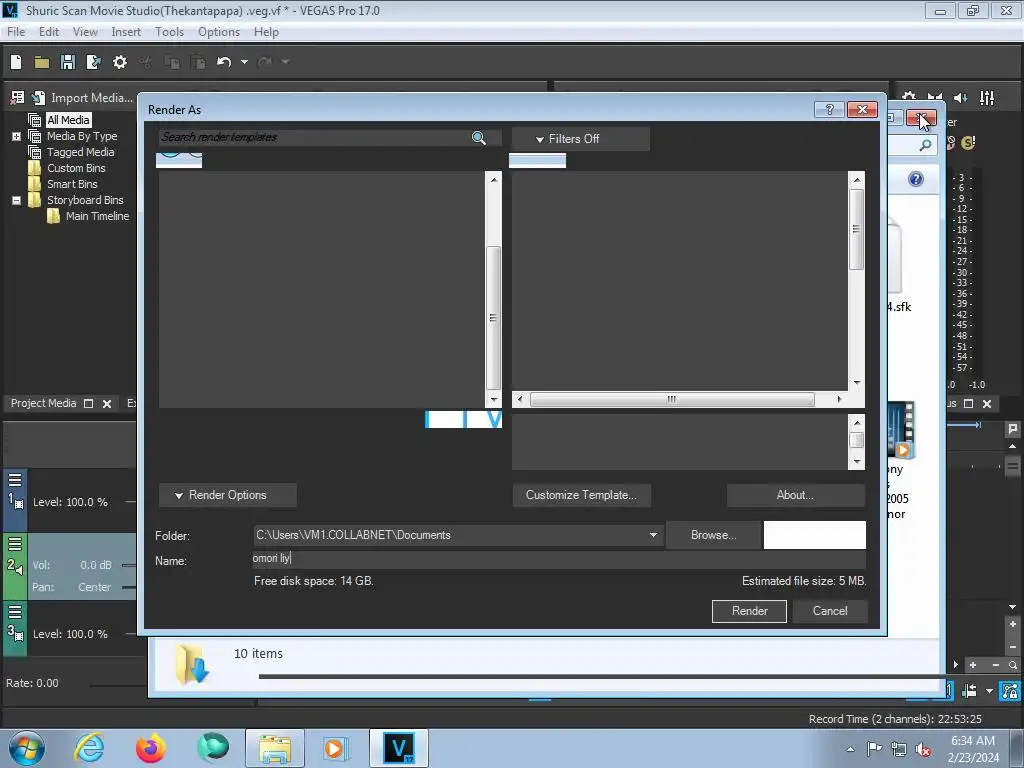Open the Tools menu

pyautogui.click(x=169, y=32)
